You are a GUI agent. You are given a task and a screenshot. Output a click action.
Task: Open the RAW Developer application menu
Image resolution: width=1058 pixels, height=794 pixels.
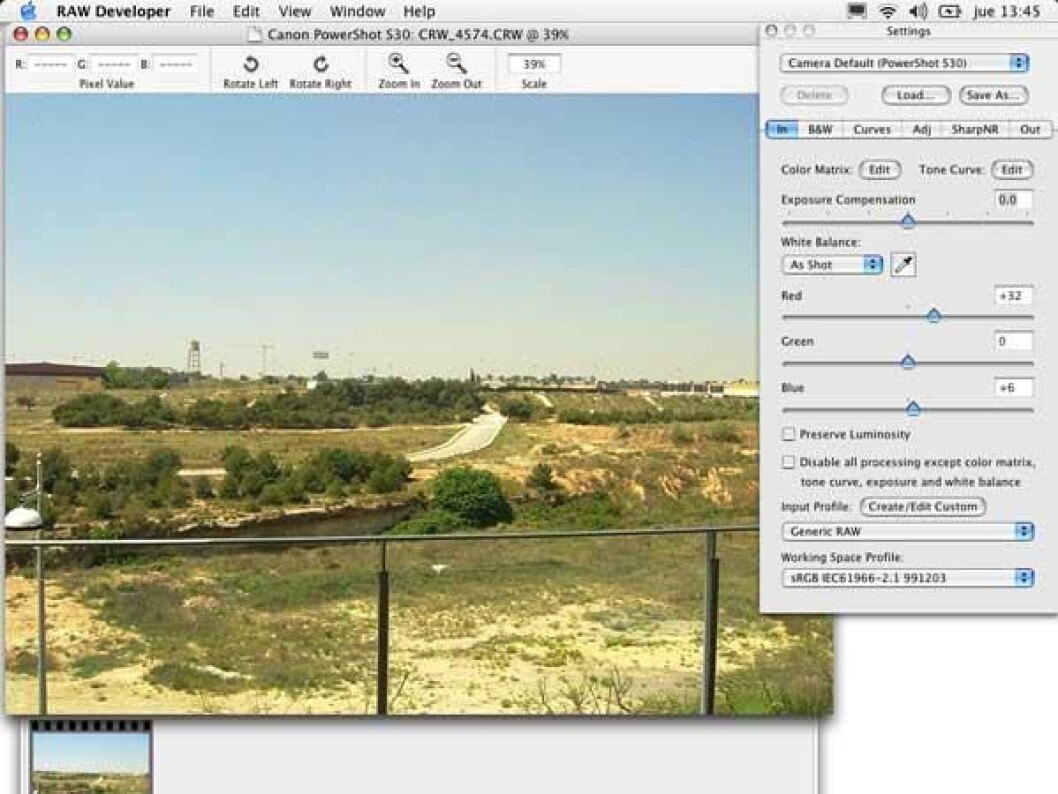(113, 11)
